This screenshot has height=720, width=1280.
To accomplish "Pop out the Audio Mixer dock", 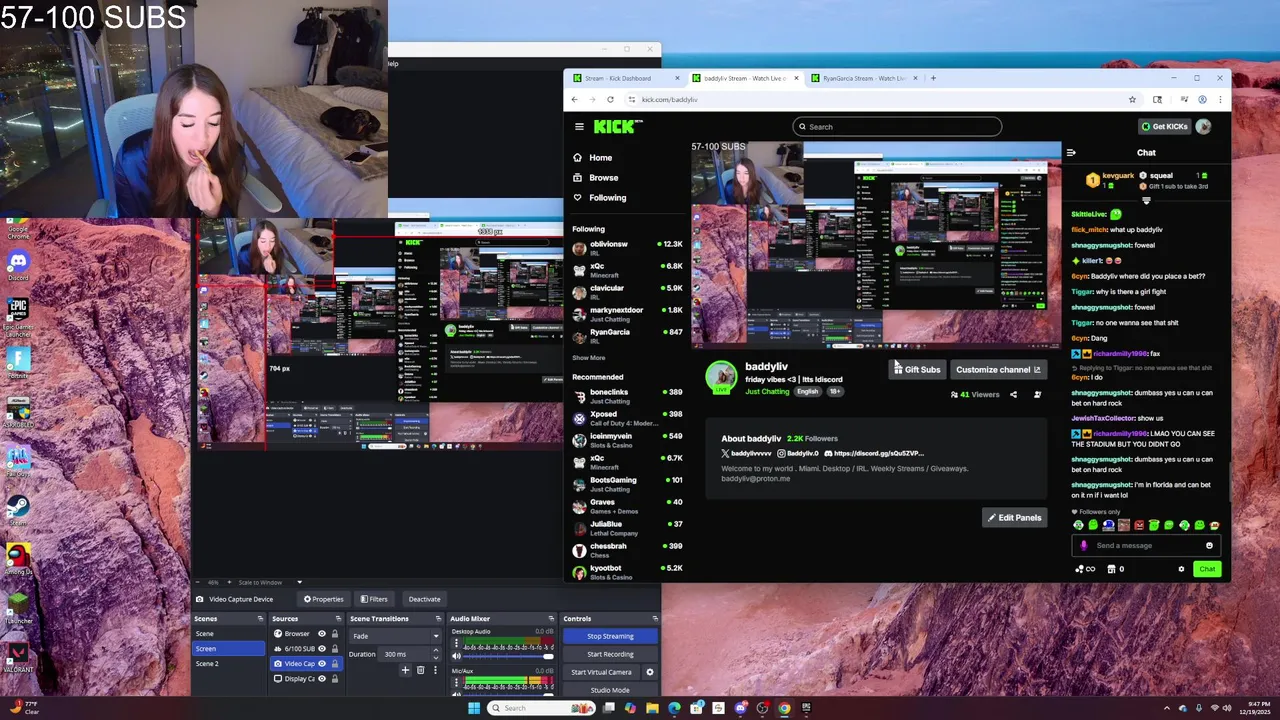I will click(551, 619).
